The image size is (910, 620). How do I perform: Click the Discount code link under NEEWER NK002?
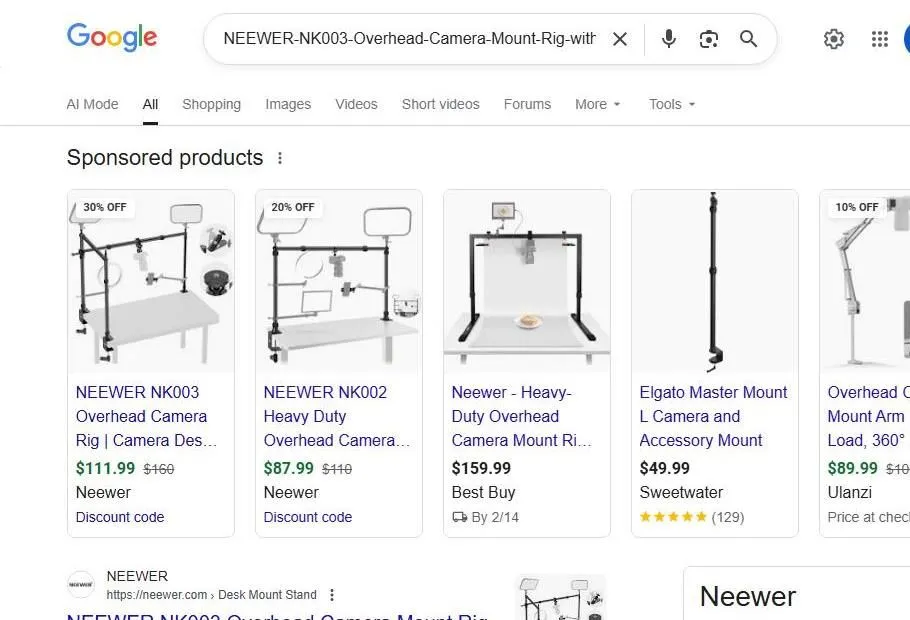pos(307,517)
